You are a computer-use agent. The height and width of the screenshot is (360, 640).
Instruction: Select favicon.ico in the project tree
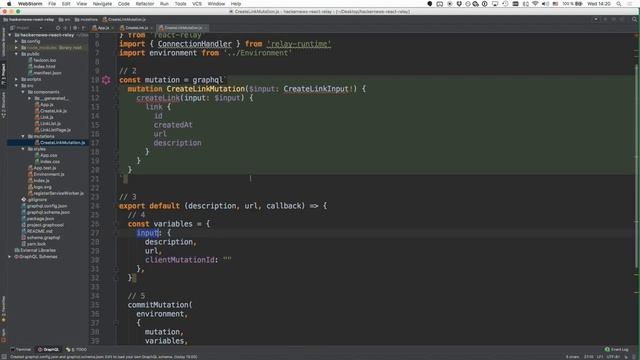point(42,60)
